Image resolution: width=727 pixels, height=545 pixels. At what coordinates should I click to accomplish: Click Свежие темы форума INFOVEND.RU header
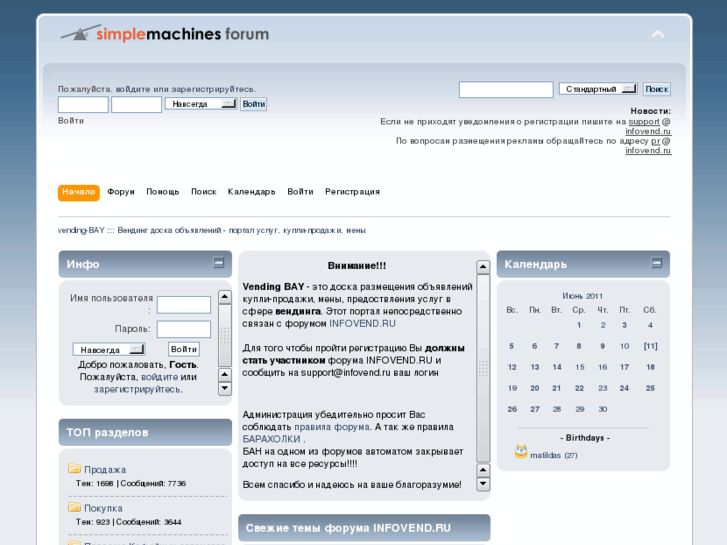[x=364, y=528]
